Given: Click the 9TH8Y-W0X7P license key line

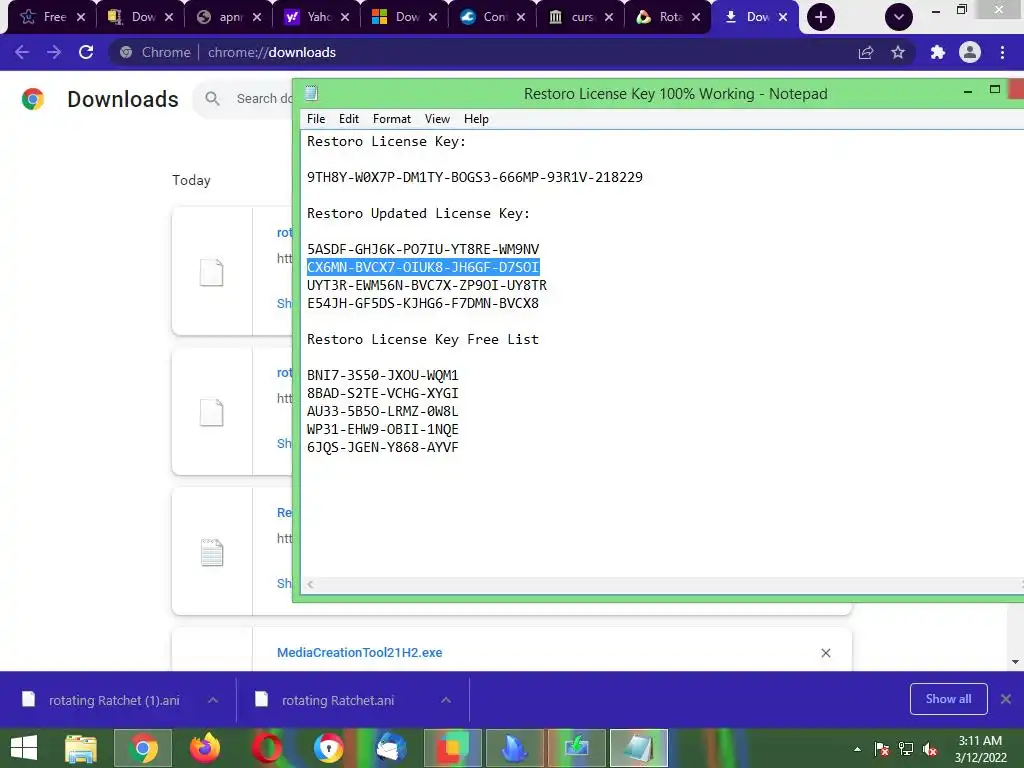Looking at the screenshot, I should point(475,177).
